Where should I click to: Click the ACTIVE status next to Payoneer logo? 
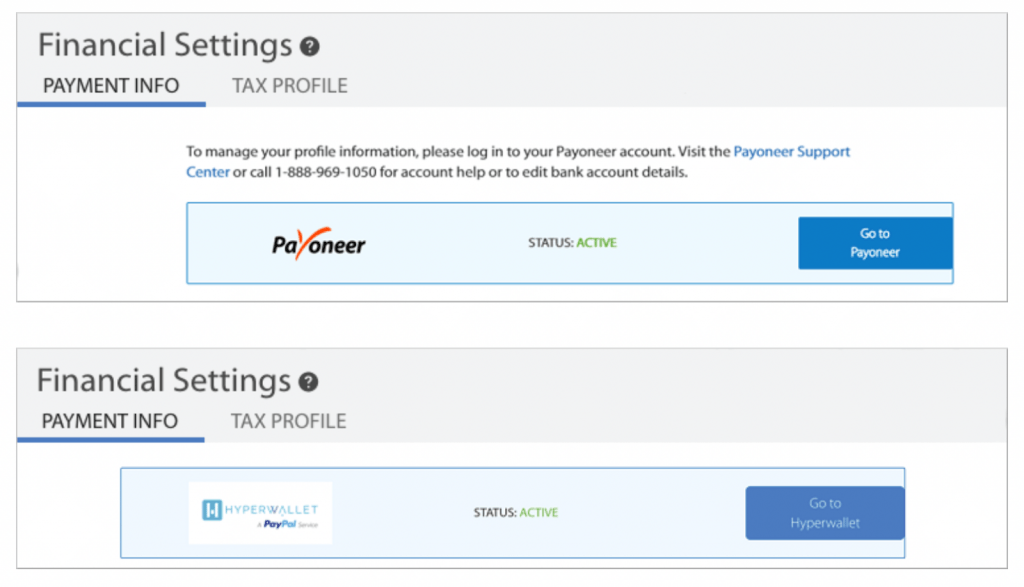point(596,243)
